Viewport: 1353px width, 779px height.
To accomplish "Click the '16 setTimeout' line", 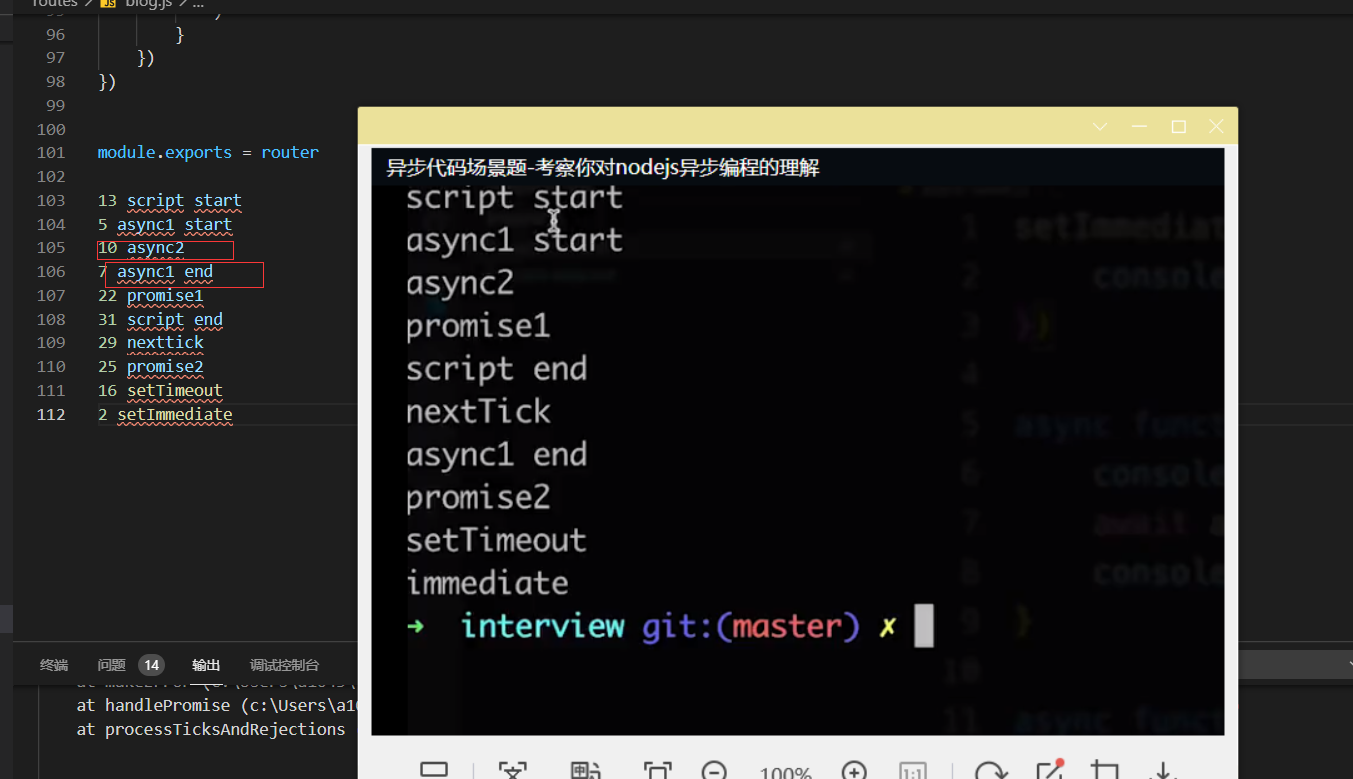I will coord(160,391).
